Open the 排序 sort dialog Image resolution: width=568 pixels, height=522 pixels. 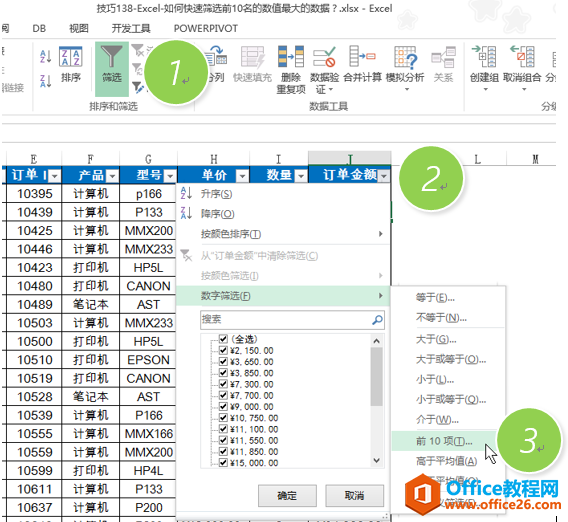pos(70,64)
